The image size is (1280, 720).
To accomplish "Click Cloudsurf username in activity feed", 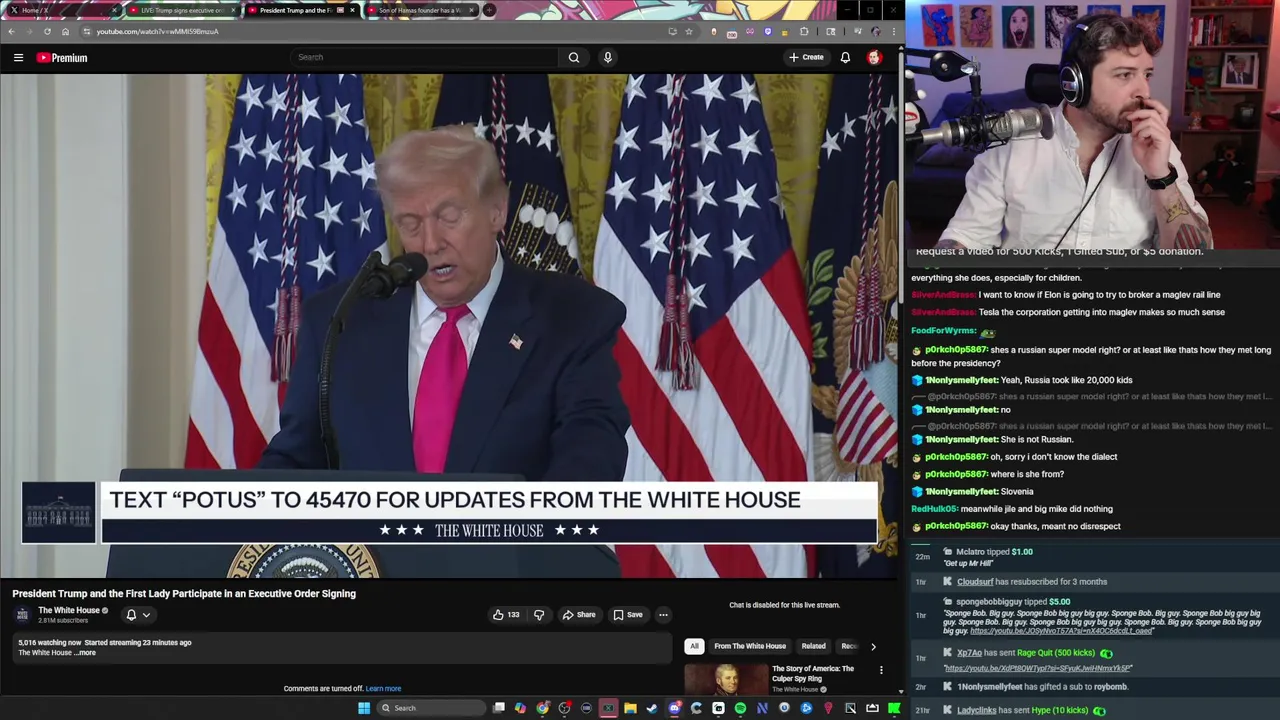I will [x=975, y=582].
